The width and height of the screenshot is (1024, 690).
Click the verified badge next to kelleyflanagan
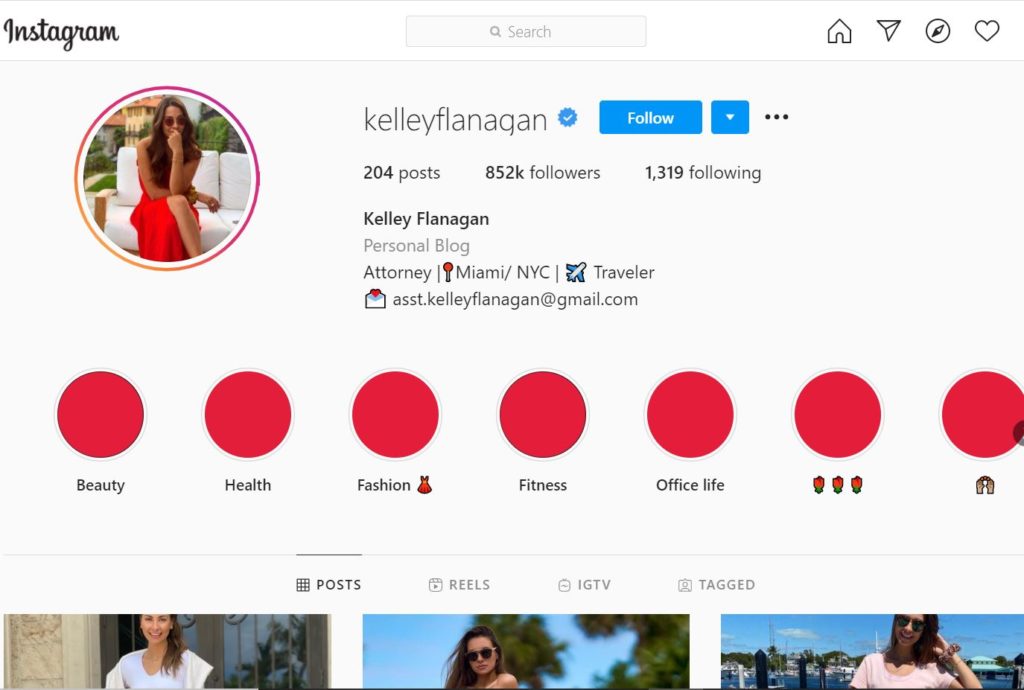[568, 118]
